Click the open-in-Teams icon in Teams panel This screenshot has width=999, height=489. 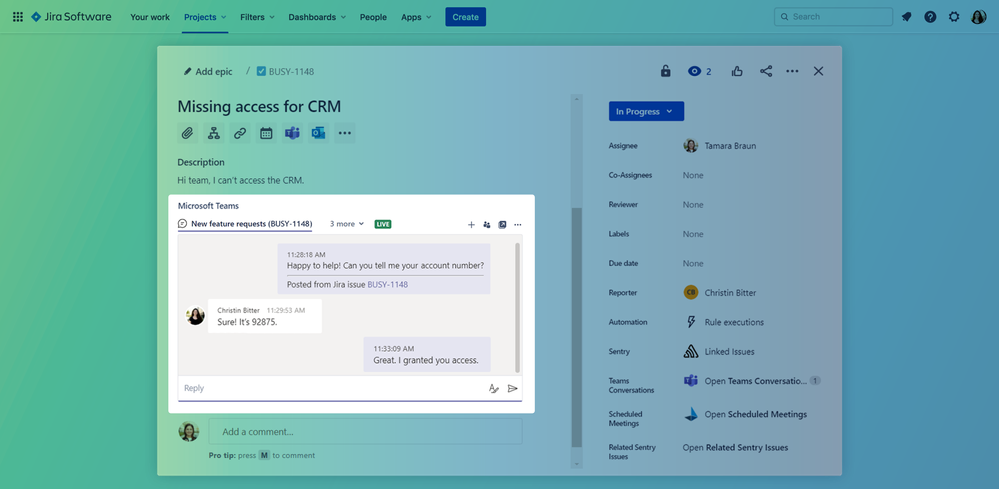(x=502, y=224)
